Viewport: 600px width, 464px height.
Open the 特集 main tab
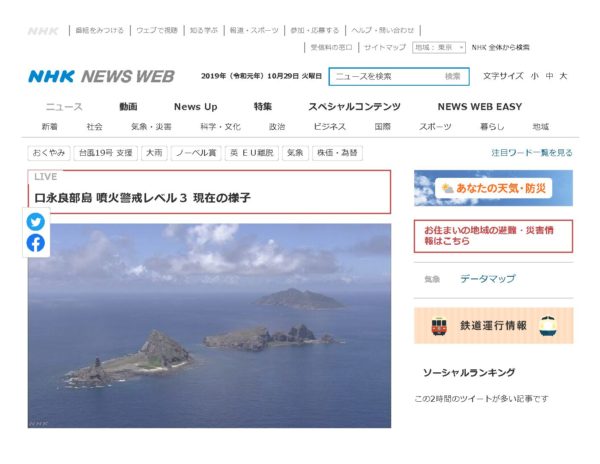(x=263, y=107)
